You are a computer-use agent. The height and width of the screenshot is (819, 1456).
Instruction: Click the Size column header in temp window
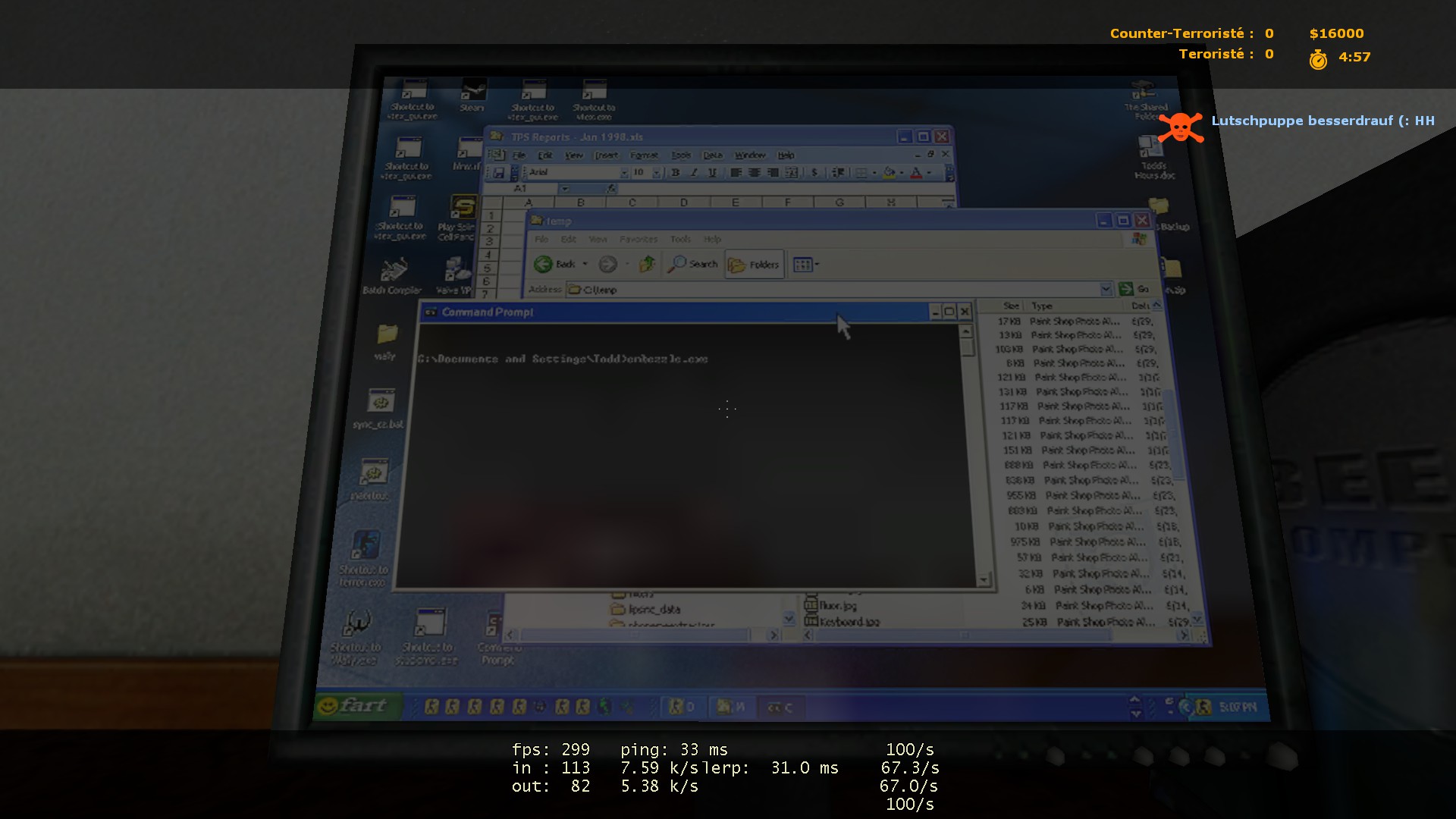1002,306
